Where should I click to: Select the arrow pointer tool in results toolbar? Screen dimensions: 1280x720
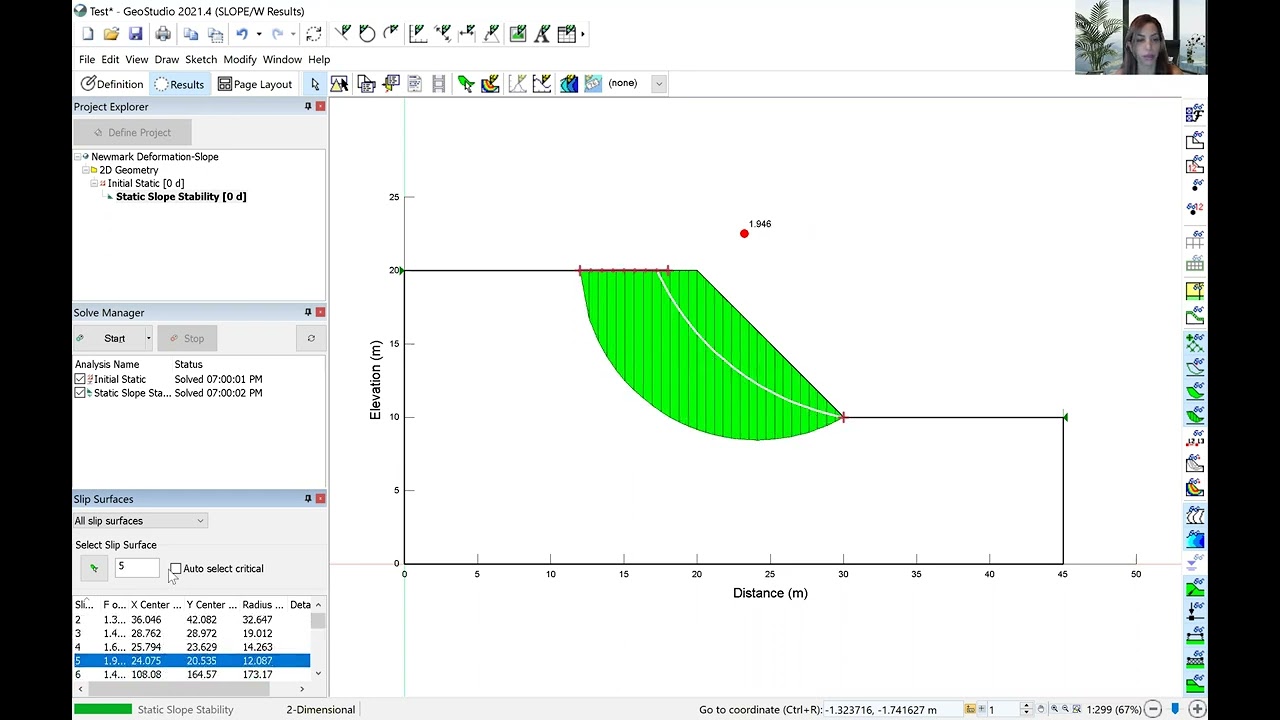click(315, 84)
